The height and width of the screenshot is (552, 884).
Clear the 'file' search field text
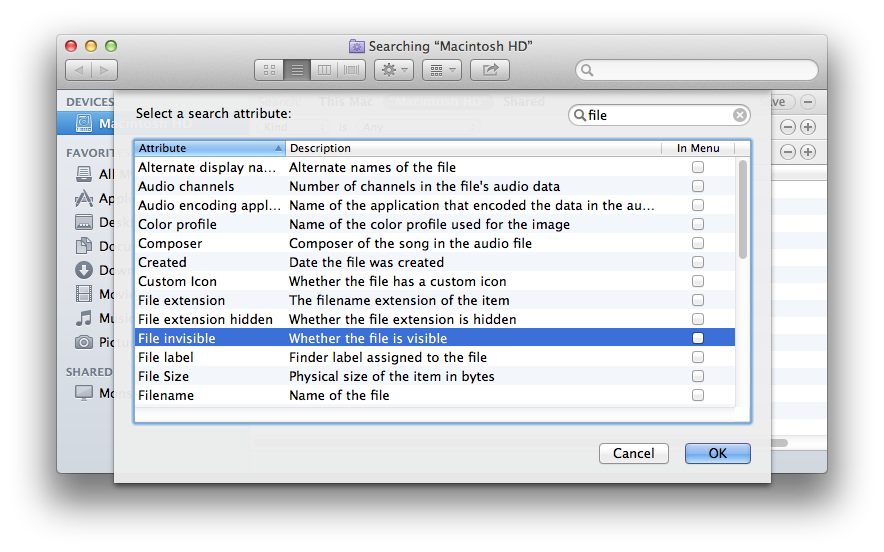pos(740,116)
